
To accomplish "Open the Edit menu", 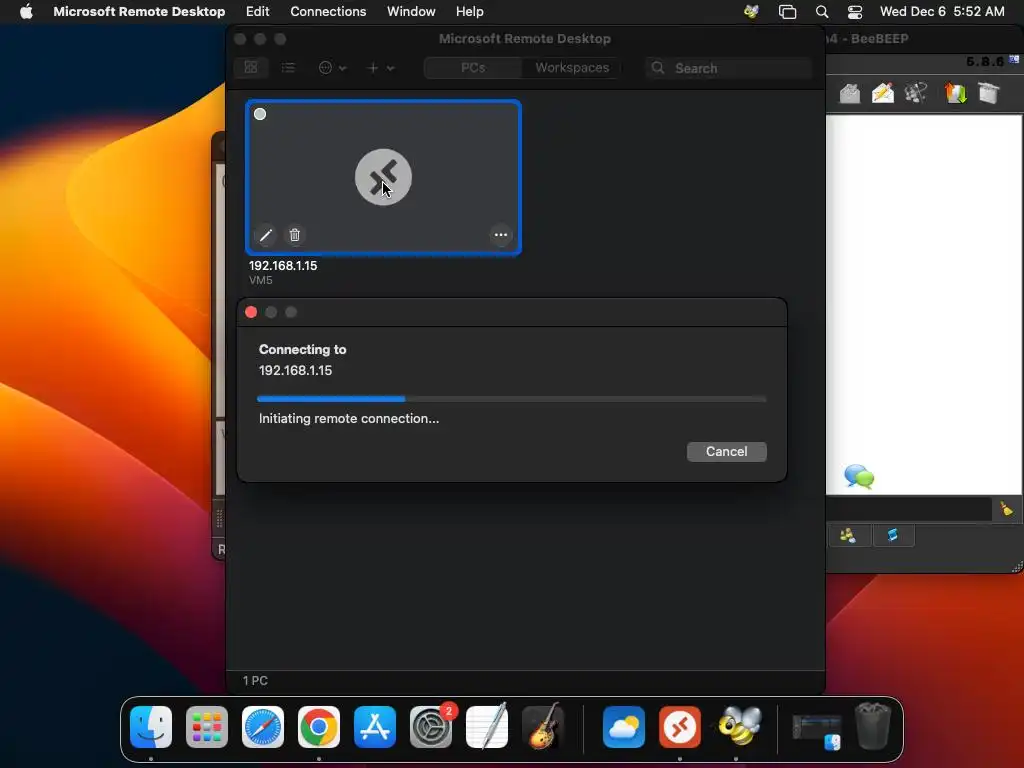I will [257, 12].
